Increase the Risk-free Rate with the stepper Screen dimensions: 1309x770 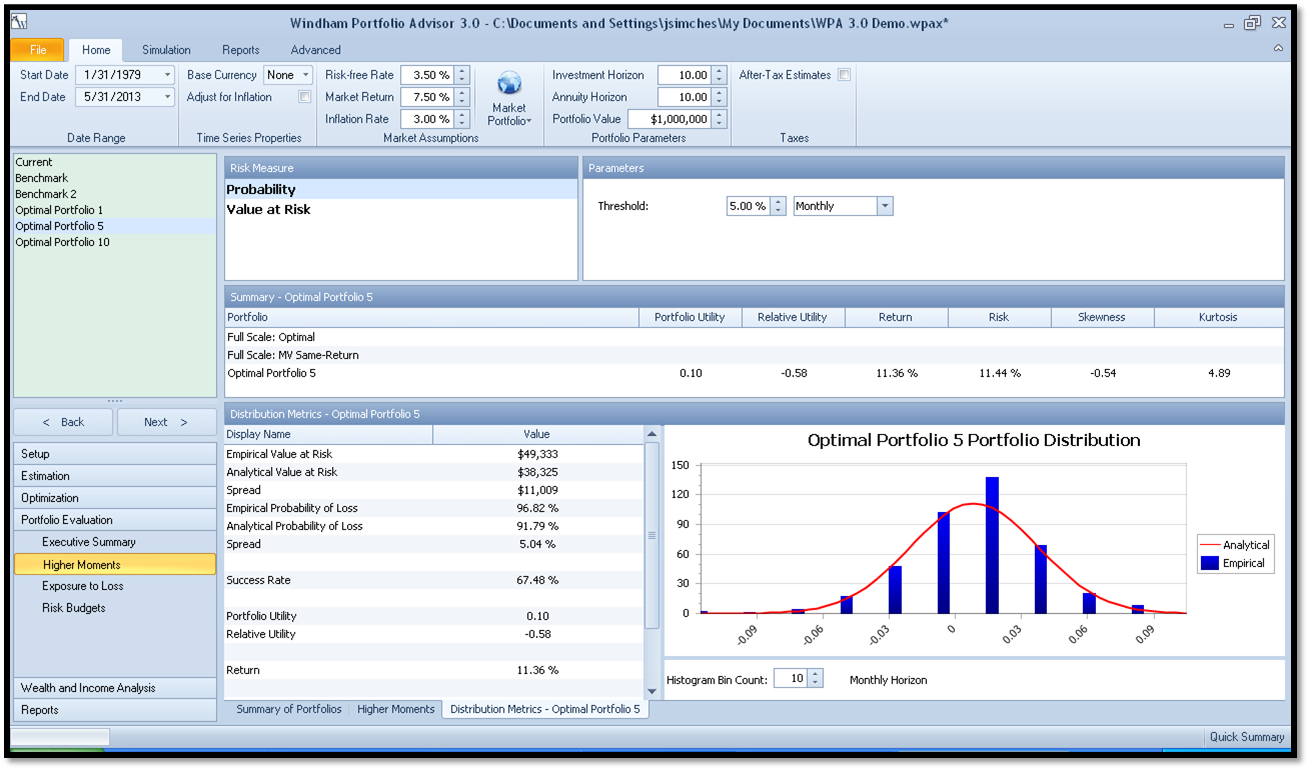click(x=463, y=69)
